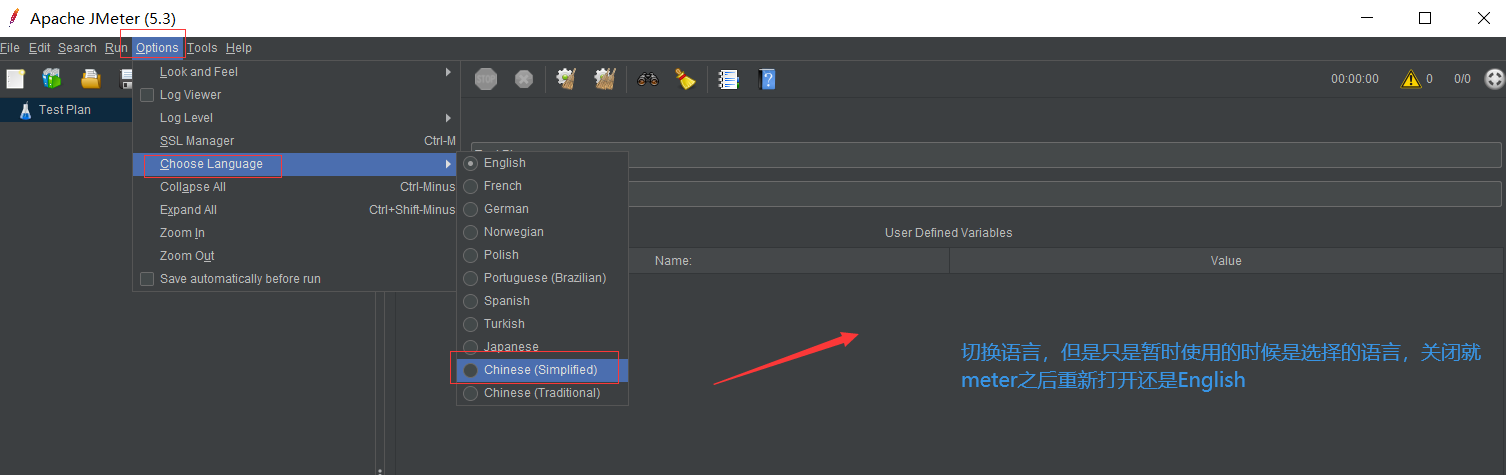Screen dimensions: 1506x475
Task: Select Spanish language option
Action: point(542,301)
